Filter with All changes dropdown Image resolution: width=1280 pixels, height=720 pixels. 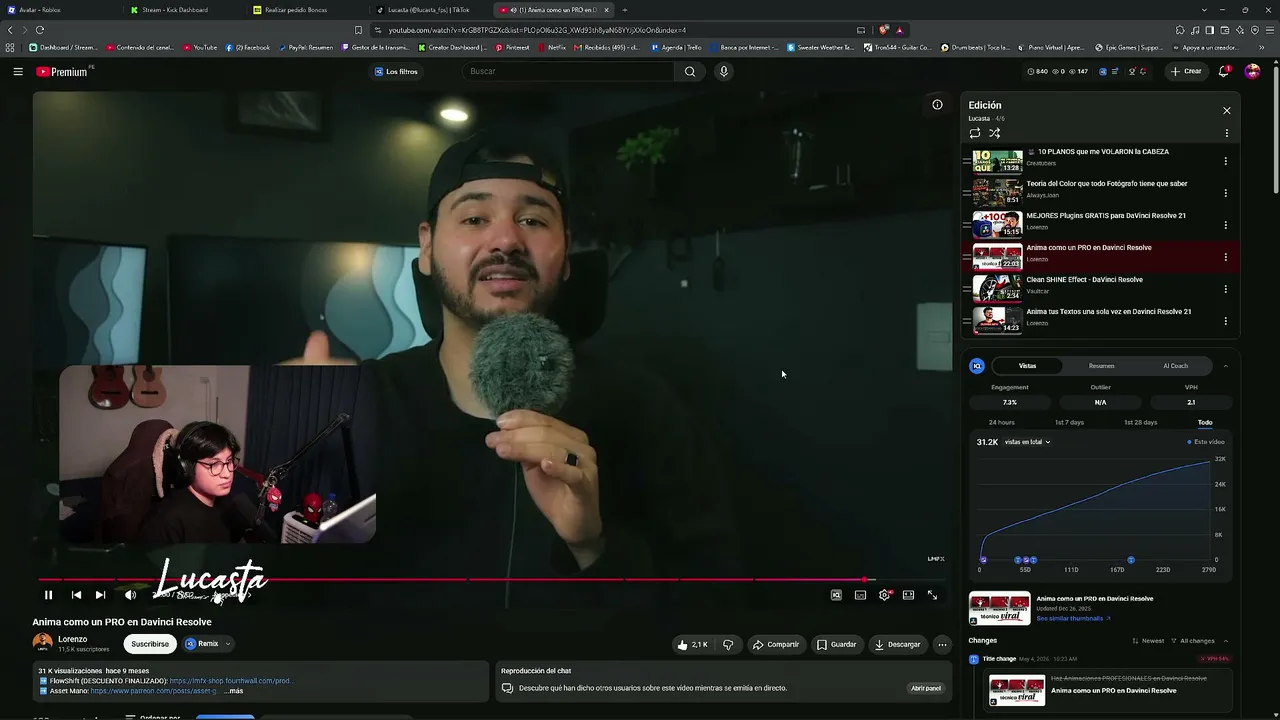[x=1194, y=641]
